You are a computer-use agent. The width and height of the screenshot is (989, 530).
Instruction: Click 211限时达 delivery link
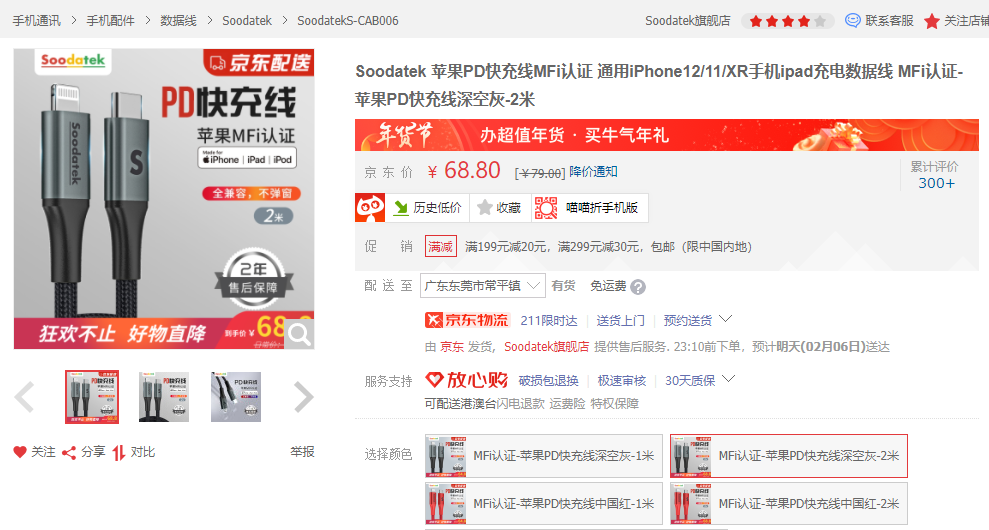pyautogui.click(x=549, y=321)
